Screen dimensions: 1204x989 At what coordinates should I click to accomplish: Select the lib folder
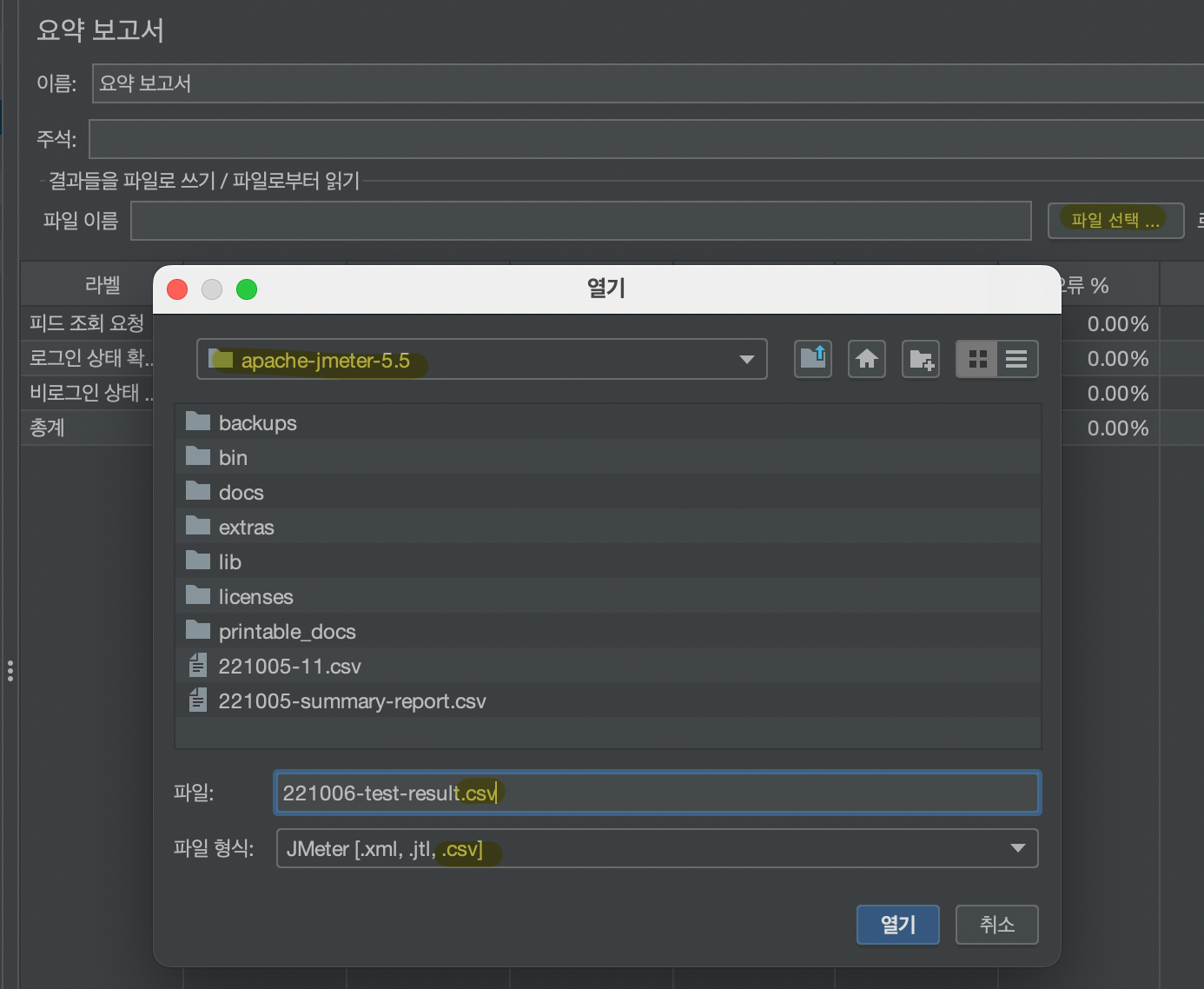(x=608, y=561)
